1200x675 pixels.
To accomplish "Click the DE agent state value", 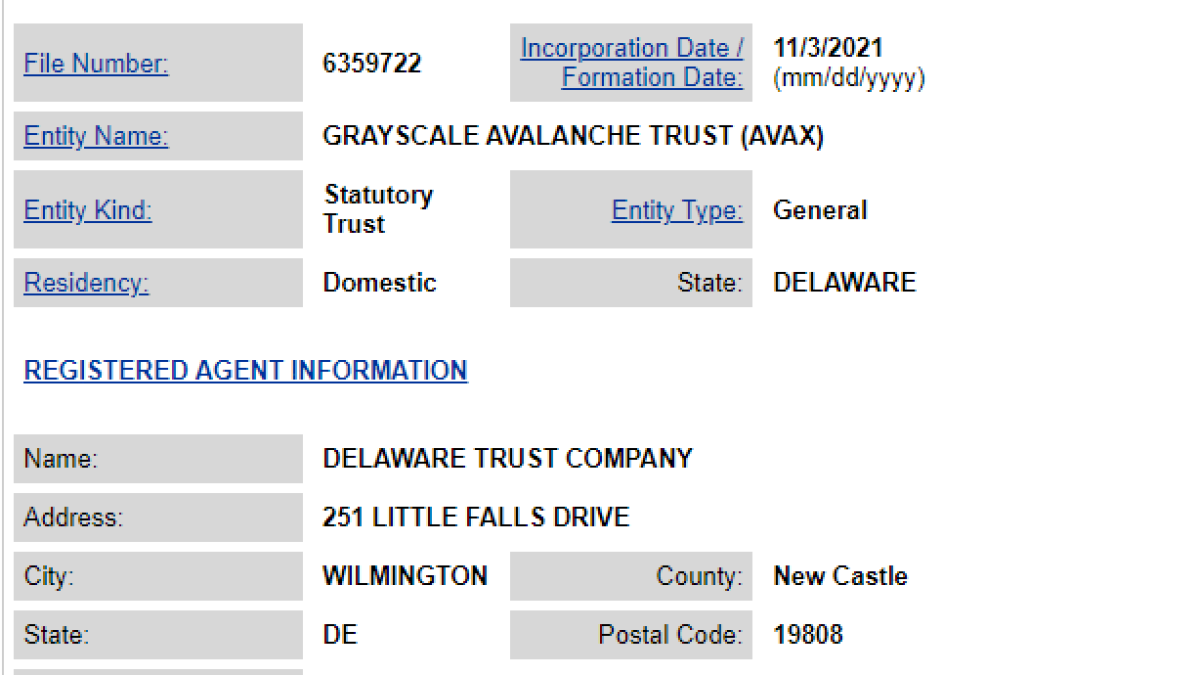I will tap(340, 634).
